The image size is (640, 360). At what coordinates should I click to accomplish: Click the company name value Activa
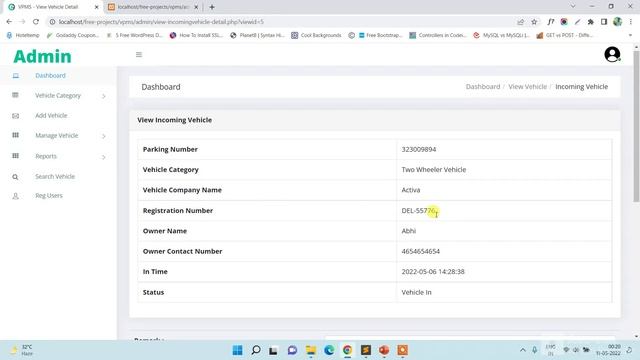point(411,190)
